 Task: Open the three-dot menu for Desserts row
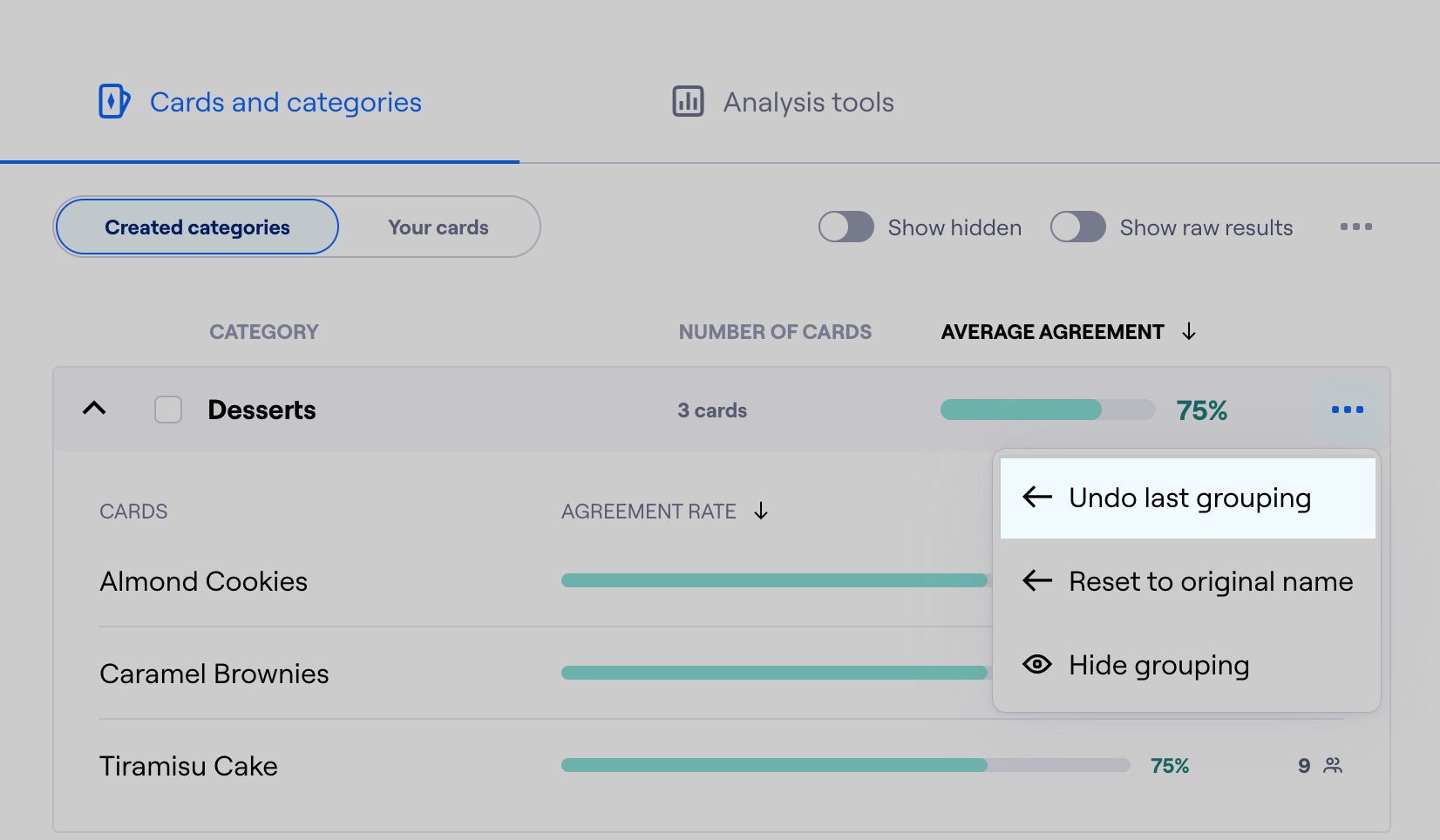pyautogui.click(x=1347, y=410)
